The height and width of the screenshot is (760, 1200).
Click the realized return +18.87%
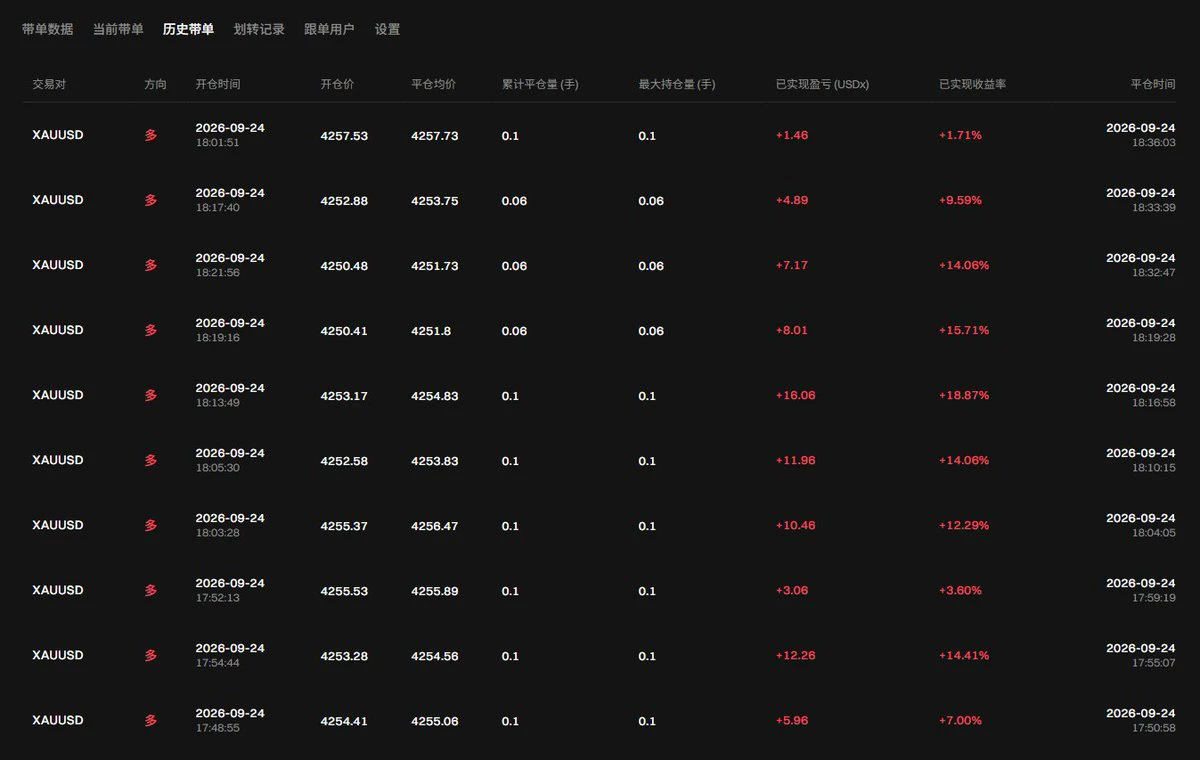point(964,396)
